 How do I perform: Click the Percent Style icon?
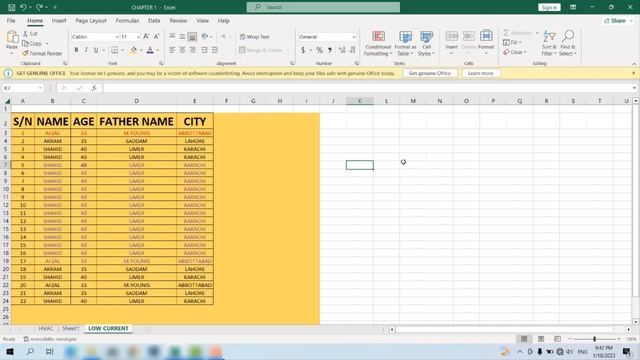point(320,50)
